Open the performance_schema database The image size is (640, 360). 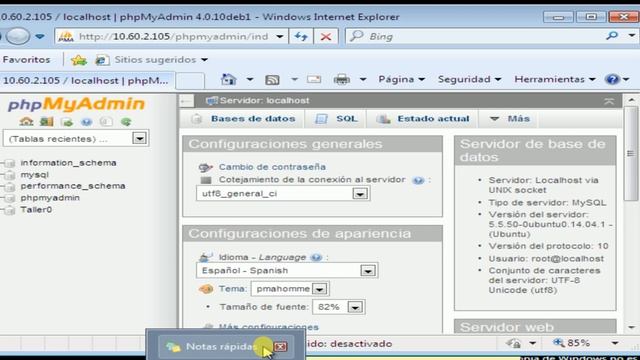tap(73, 186)
